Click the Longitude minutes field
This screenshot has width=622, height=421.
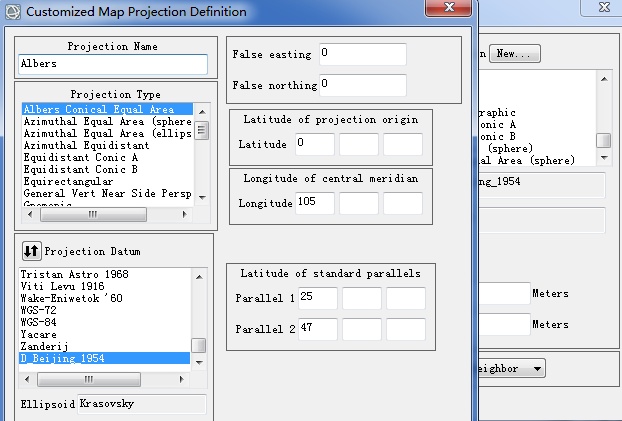[x=359, y=203]
